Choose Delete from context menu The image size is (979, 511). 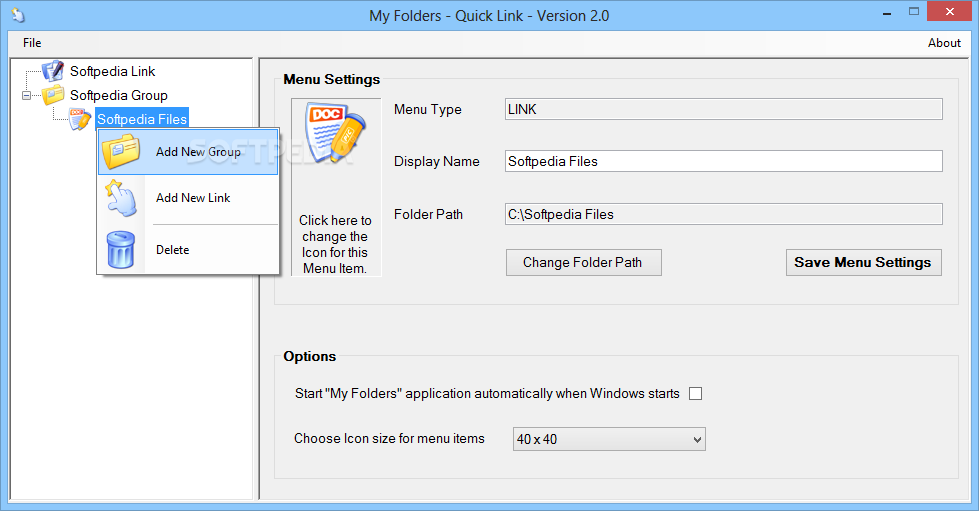188,250
